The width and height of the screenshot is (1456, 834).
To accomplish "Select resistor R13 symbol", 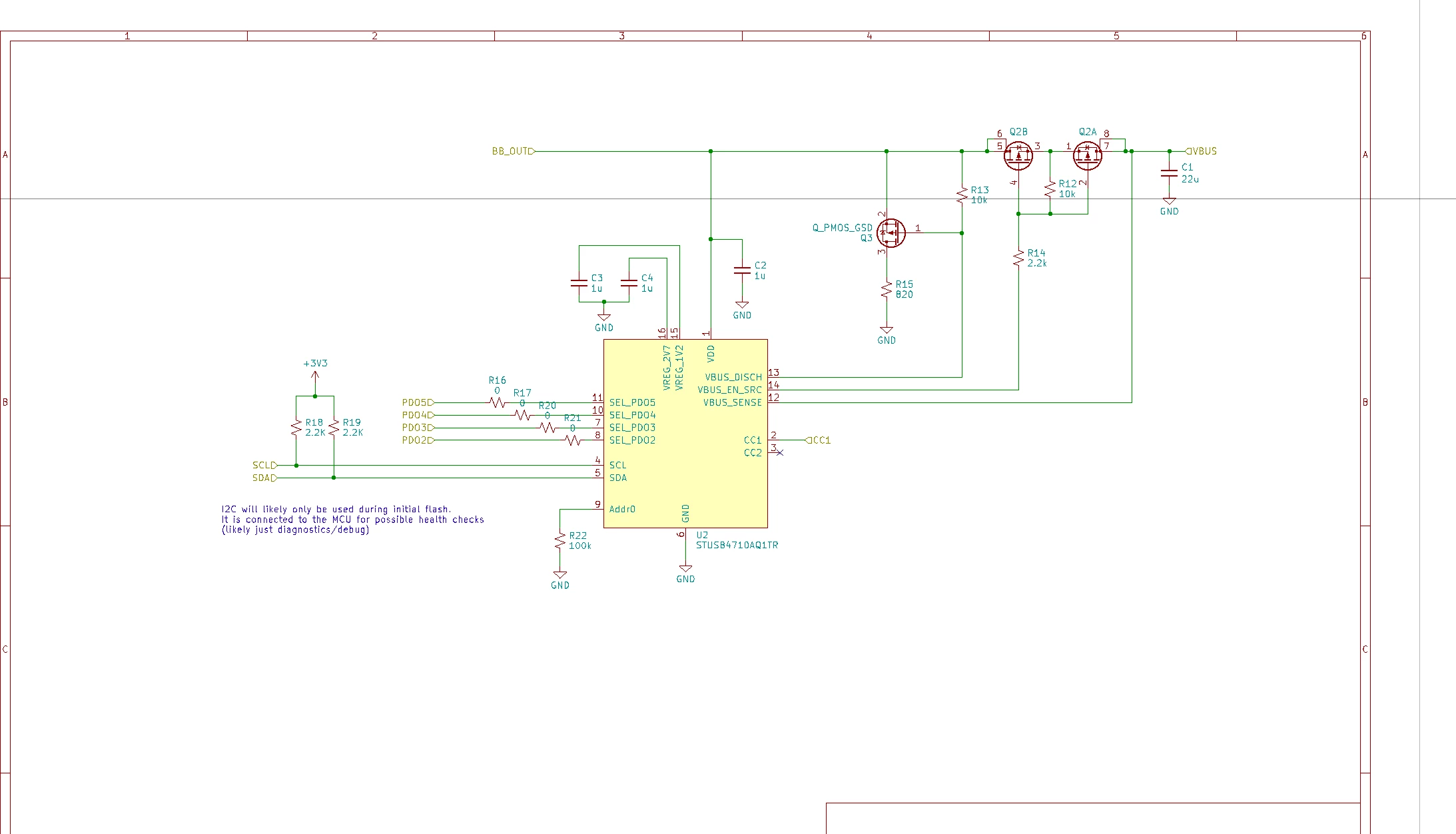I will [962, 195].
